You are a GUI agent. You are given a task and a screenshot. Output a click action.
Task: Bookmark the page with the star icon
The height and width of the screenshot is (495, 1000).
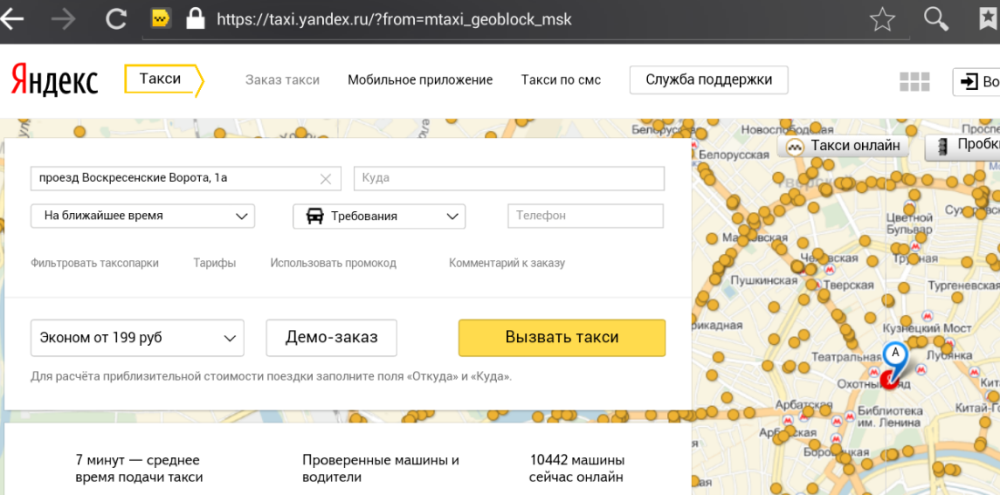[x=883, y=19]
